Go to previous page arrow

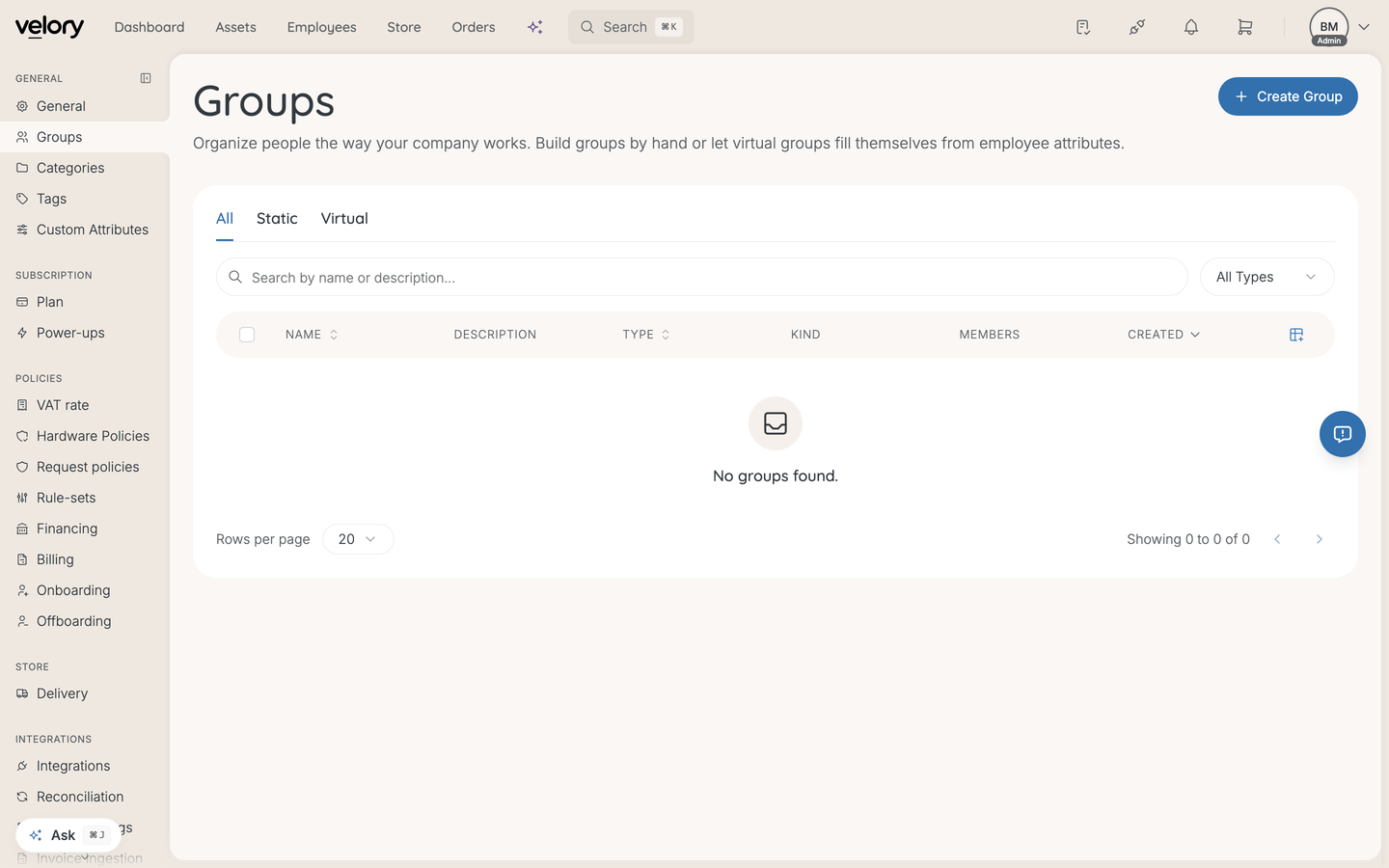[1277, 539]
